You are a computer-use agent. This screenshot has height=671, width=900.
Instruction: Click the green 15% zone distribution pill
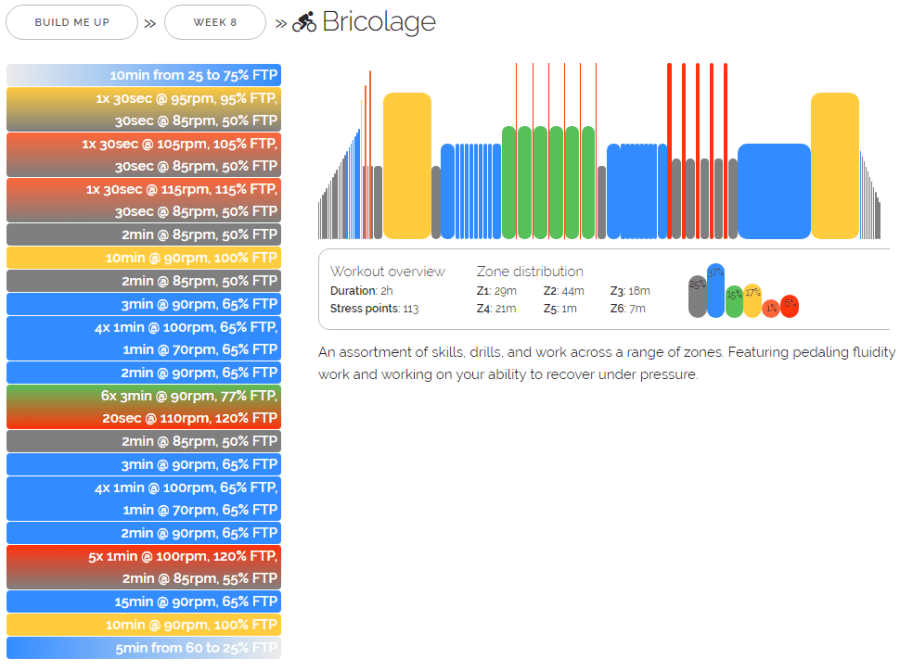point(734,302)
